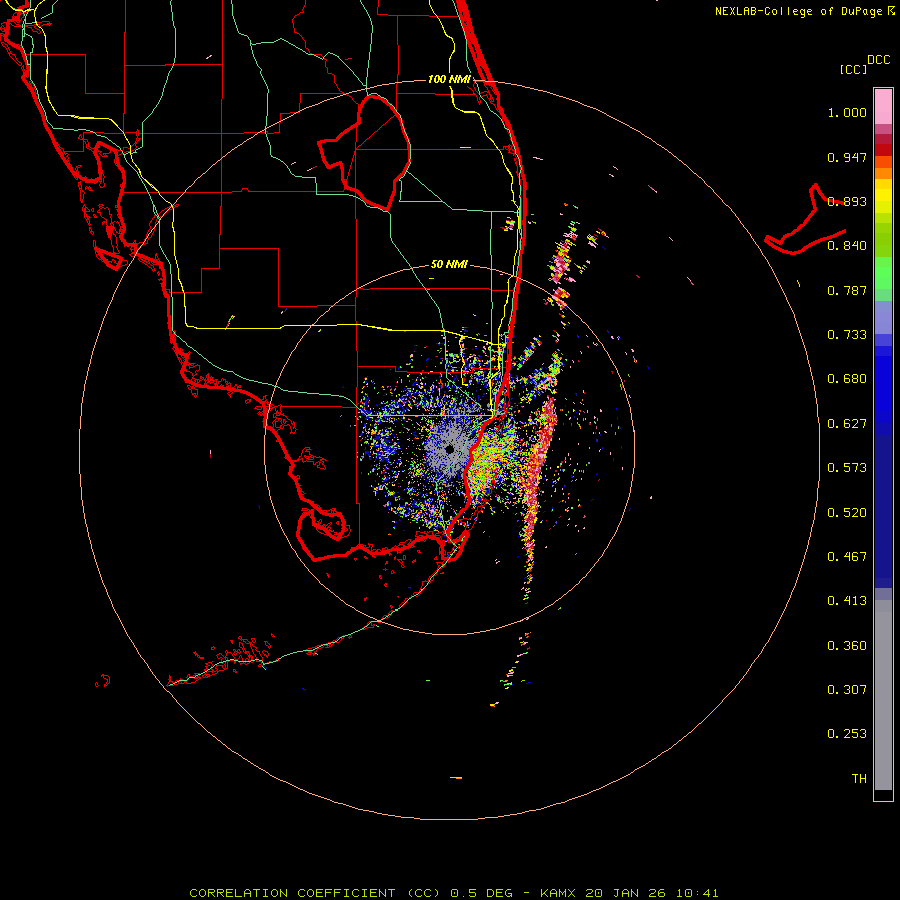Click the [CC] legend unit label
The width and height of the screenshot is (900, 900).
coord(853,69)
